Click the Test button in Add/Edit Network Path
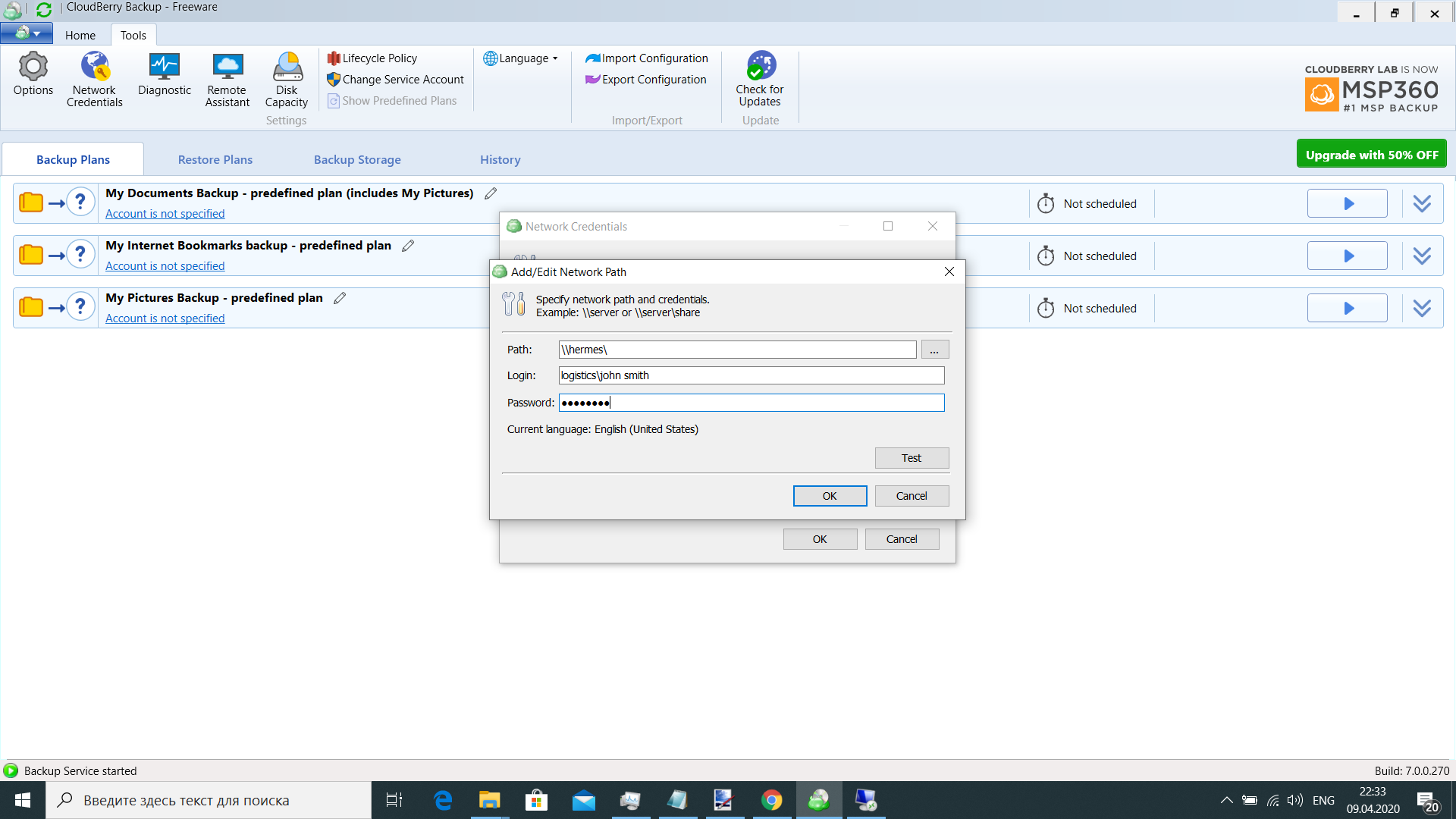1456x819 pixels. click(910, 458)
